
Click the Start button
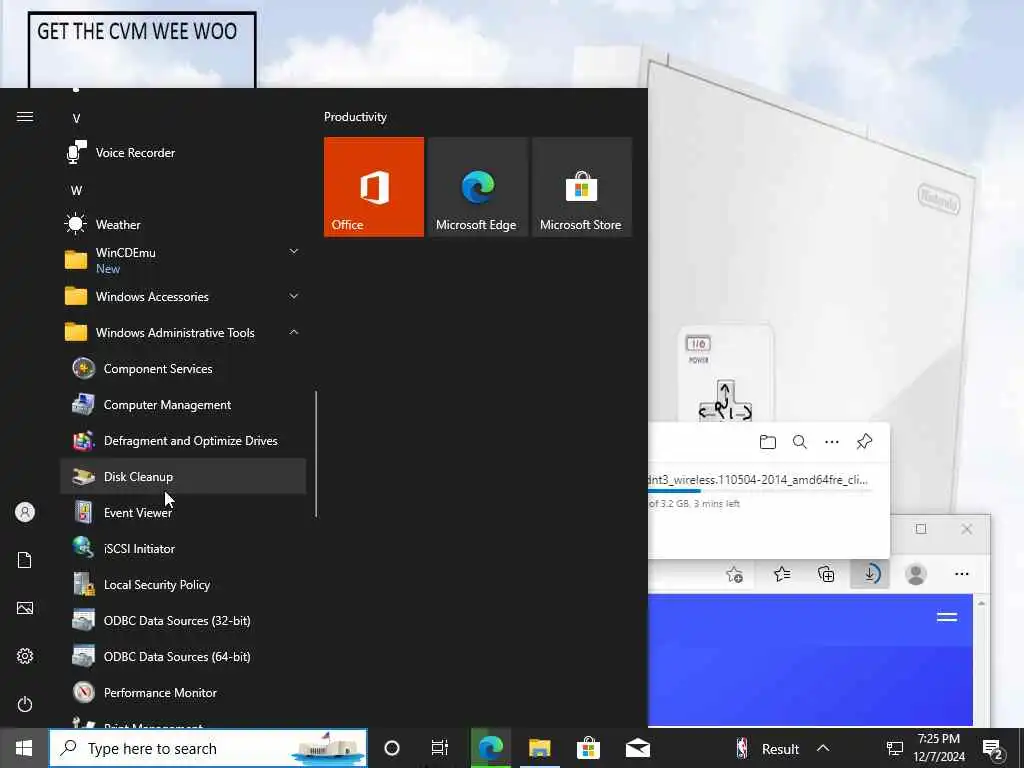coord(24,748)
